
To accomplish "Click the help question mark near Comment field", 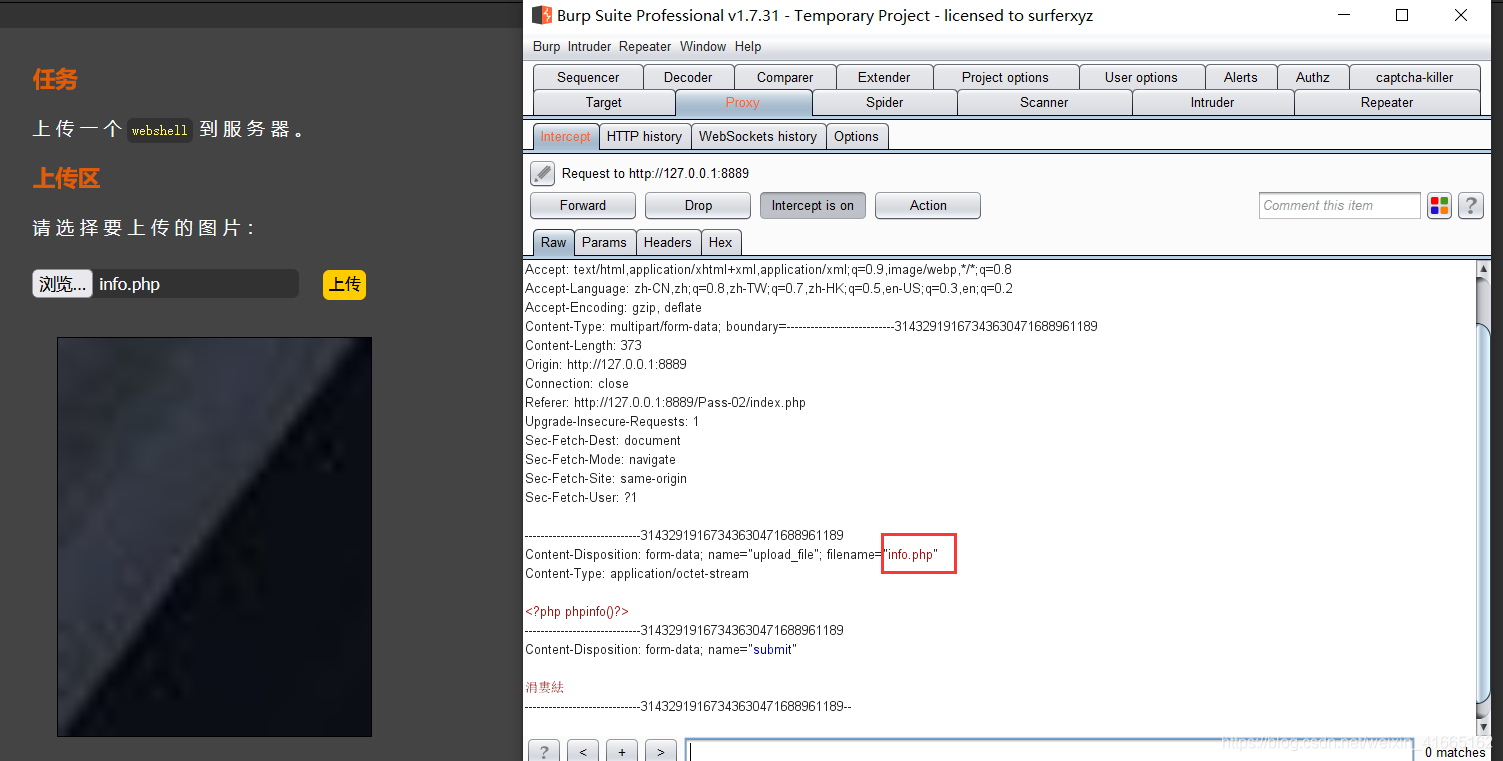I will pyautogui.click(x=1470, y=206).
